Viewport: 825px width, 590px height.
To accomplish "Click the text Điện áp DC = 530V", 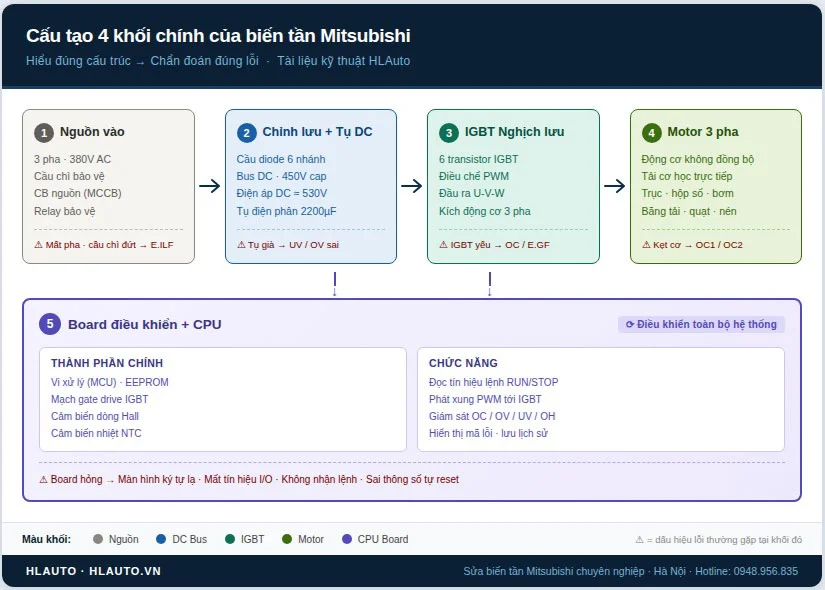I will click(282, 193).
